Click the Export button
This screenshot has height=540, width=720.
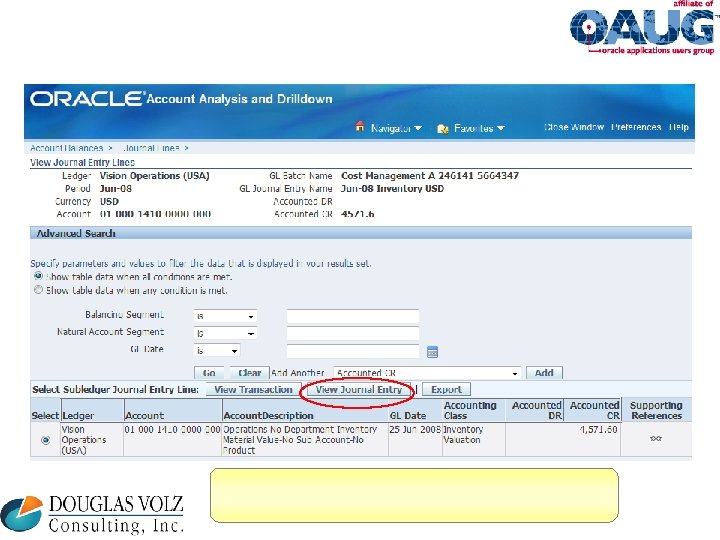click(446, 390)
